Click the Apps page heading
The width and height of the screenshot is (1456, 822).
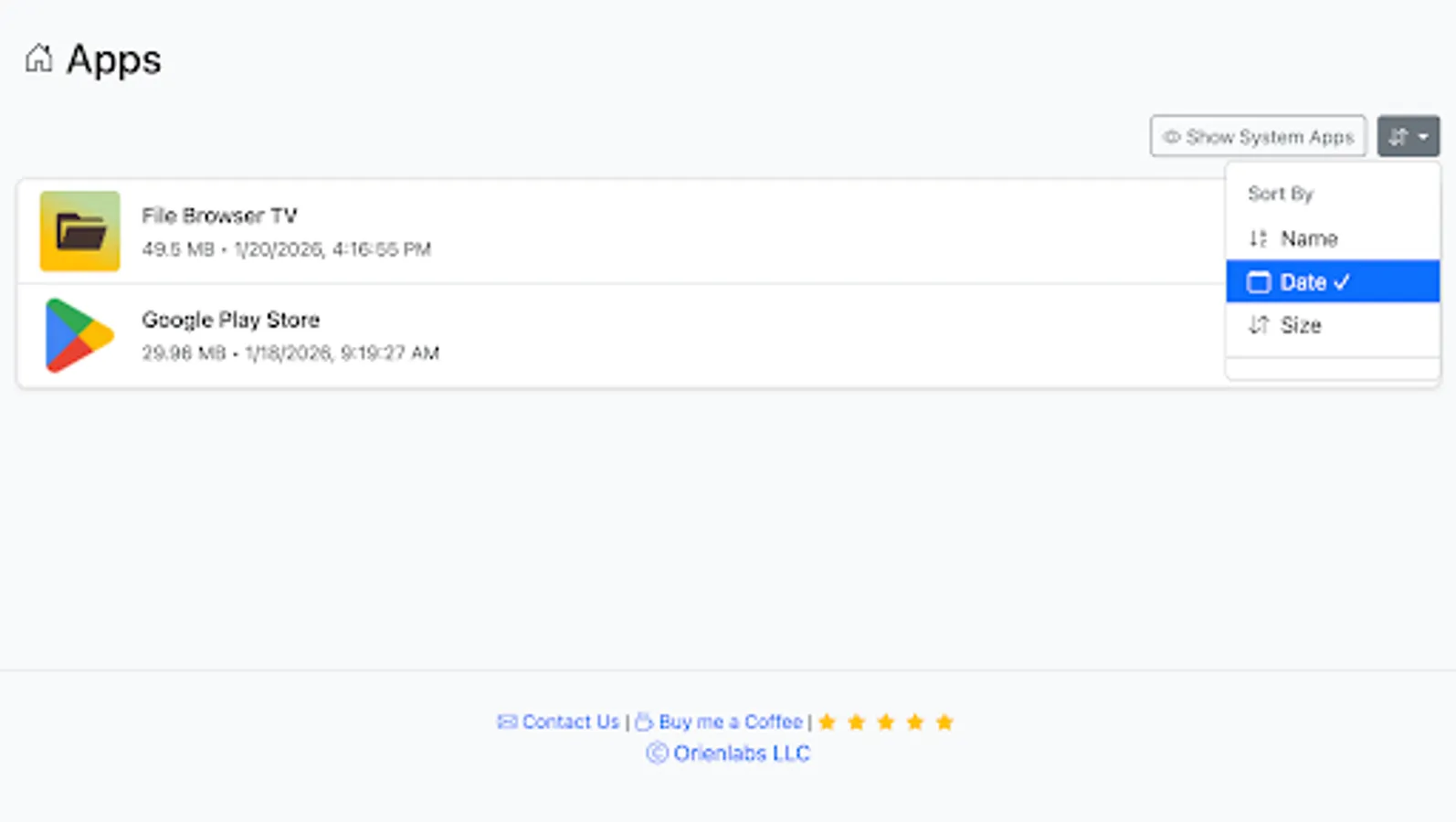pyautogui.click(x=114, y=60)
